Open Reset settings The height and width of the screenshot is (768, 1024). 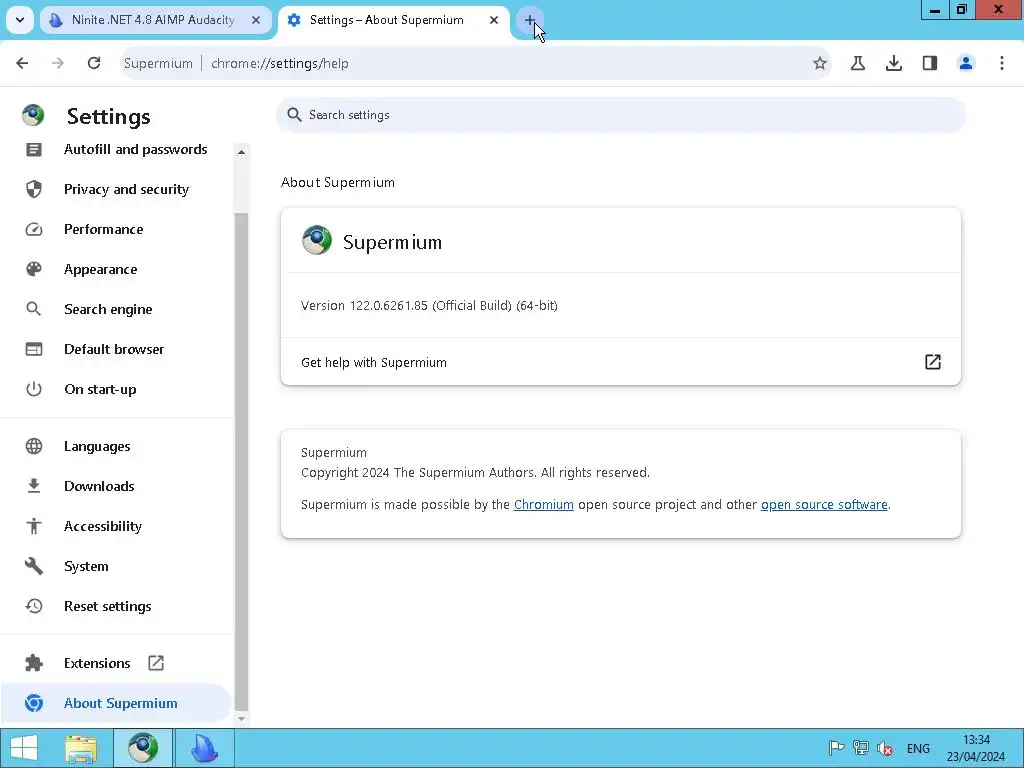pos(116,606)
